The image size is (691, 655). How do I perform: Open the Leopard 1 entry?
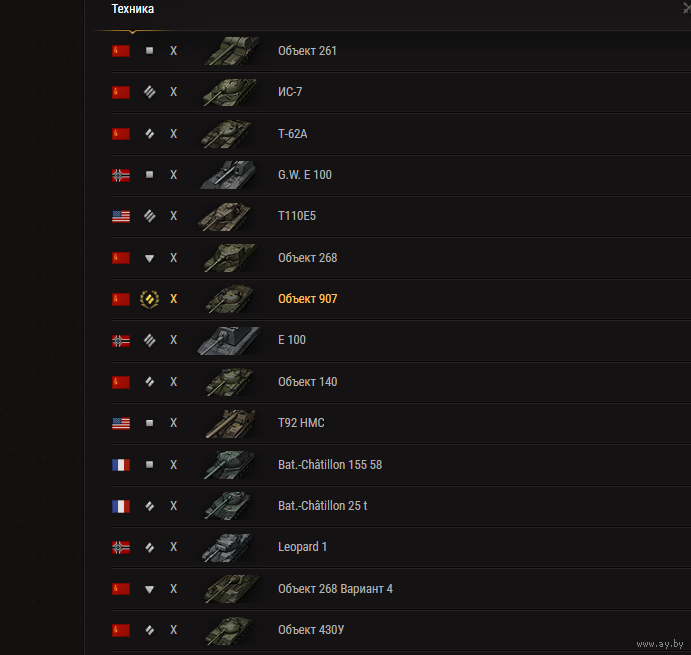coord(302,547)
